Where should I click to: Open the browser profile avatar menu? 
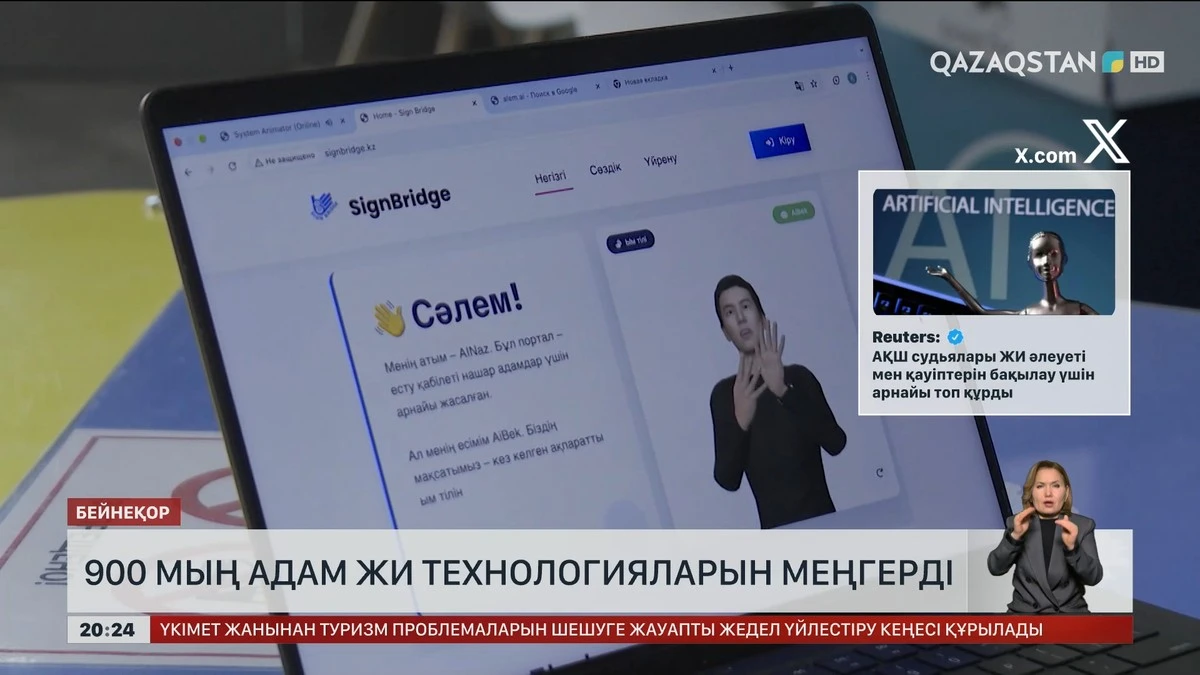(851, 78)
